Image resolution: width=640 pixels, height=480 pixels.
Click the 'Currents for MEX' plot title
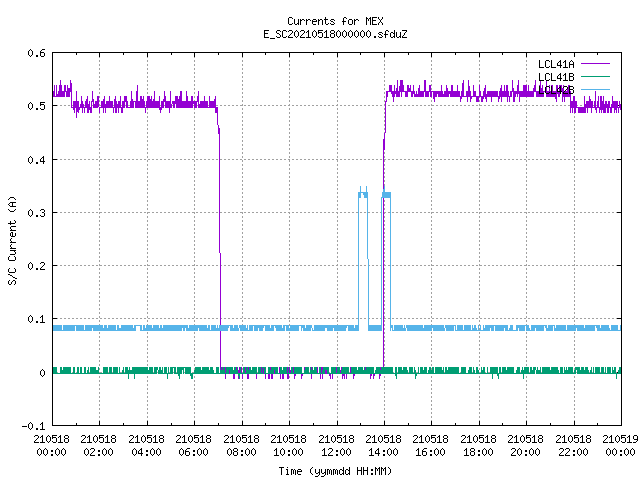point(335,21)
